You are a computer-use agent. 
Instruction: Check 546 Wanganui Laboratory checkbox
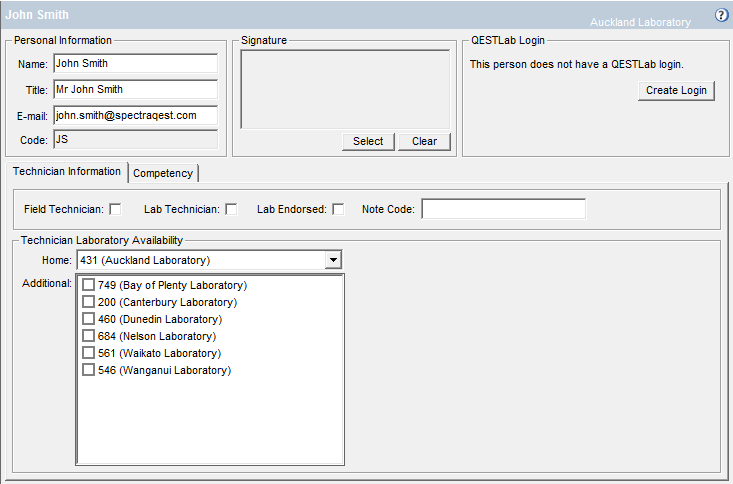click(x=88, y=370)
